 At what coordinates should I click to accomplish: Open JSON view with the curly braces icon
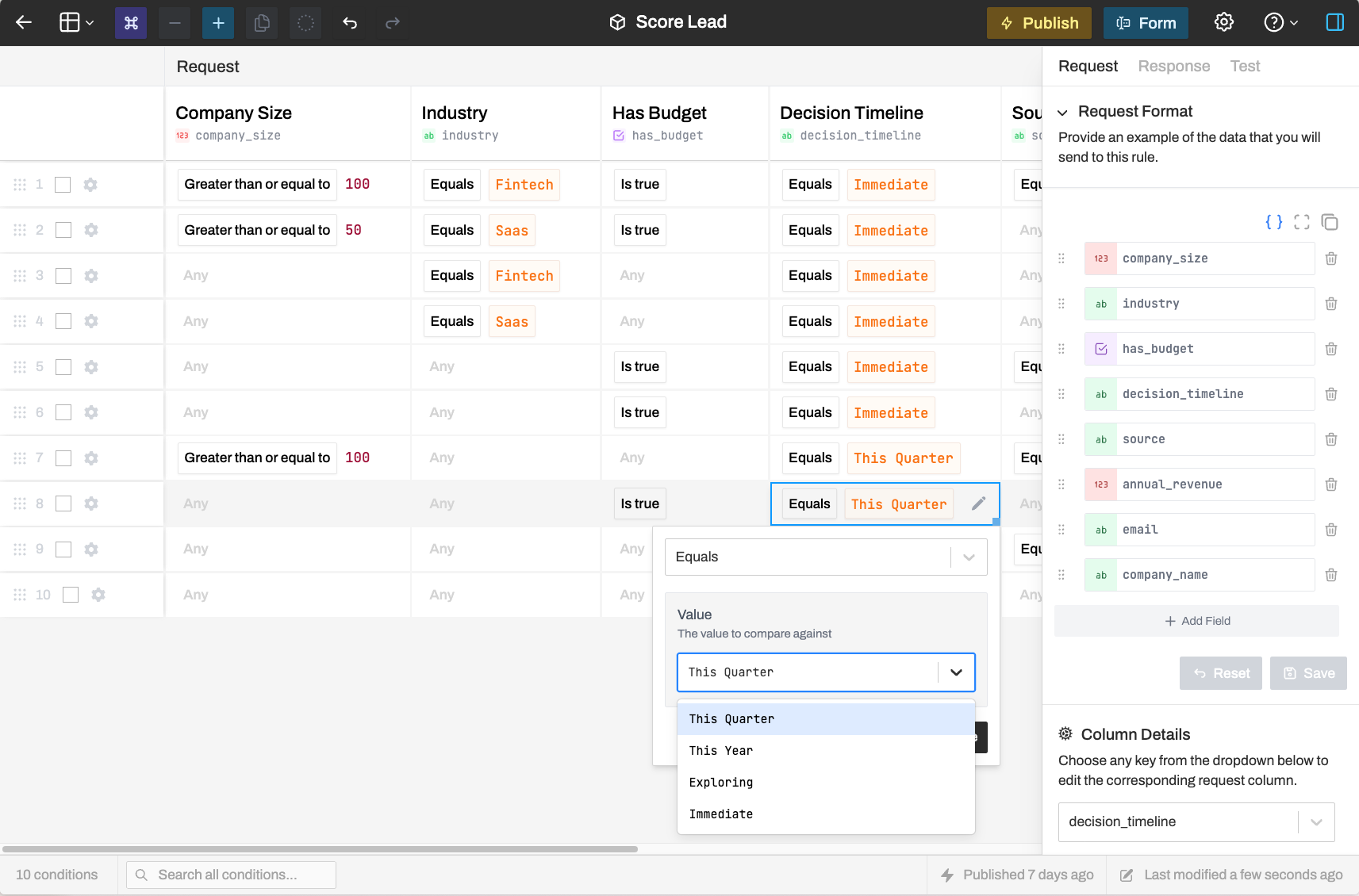(1273, 223)
